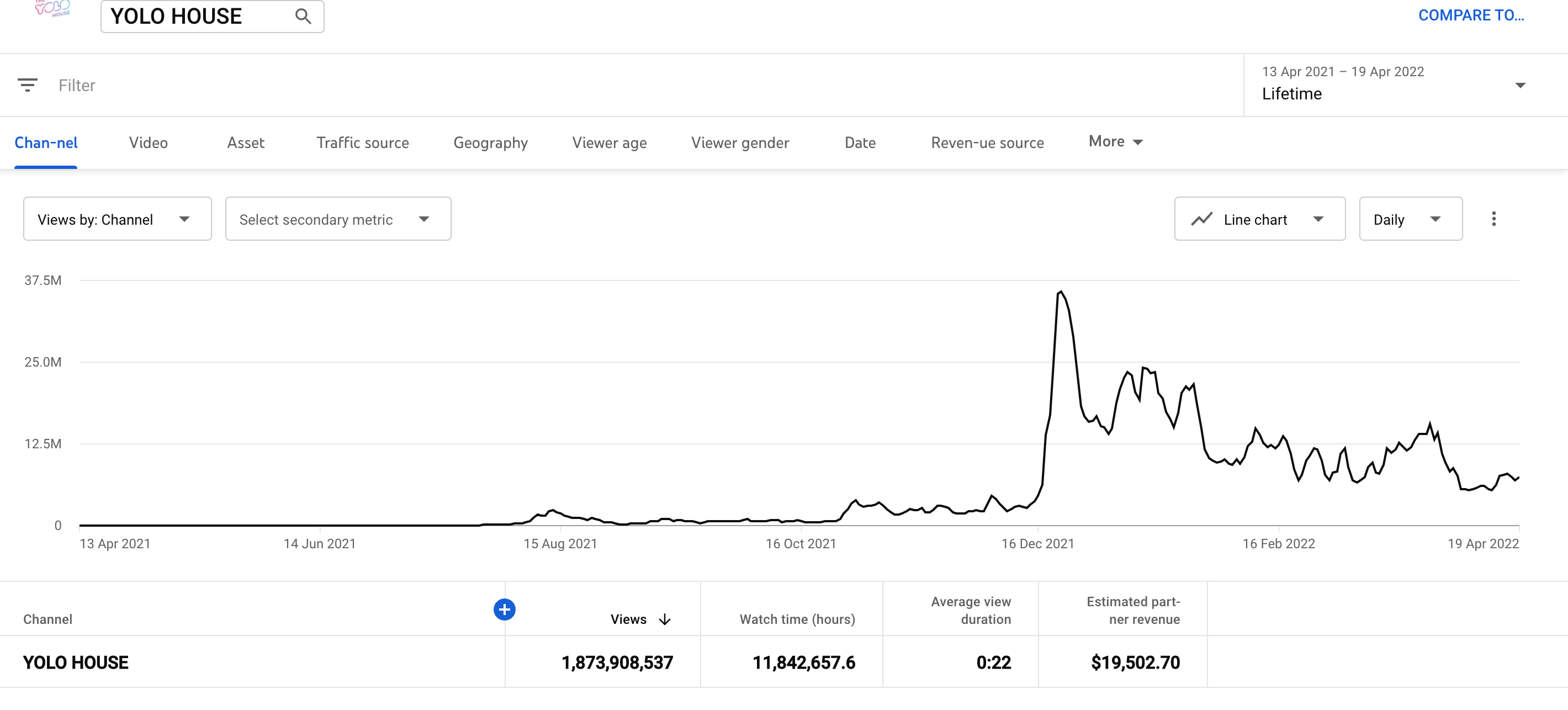Click the 0:22 average duration value
Viewport: 1568px width, 710px height.
993,662
